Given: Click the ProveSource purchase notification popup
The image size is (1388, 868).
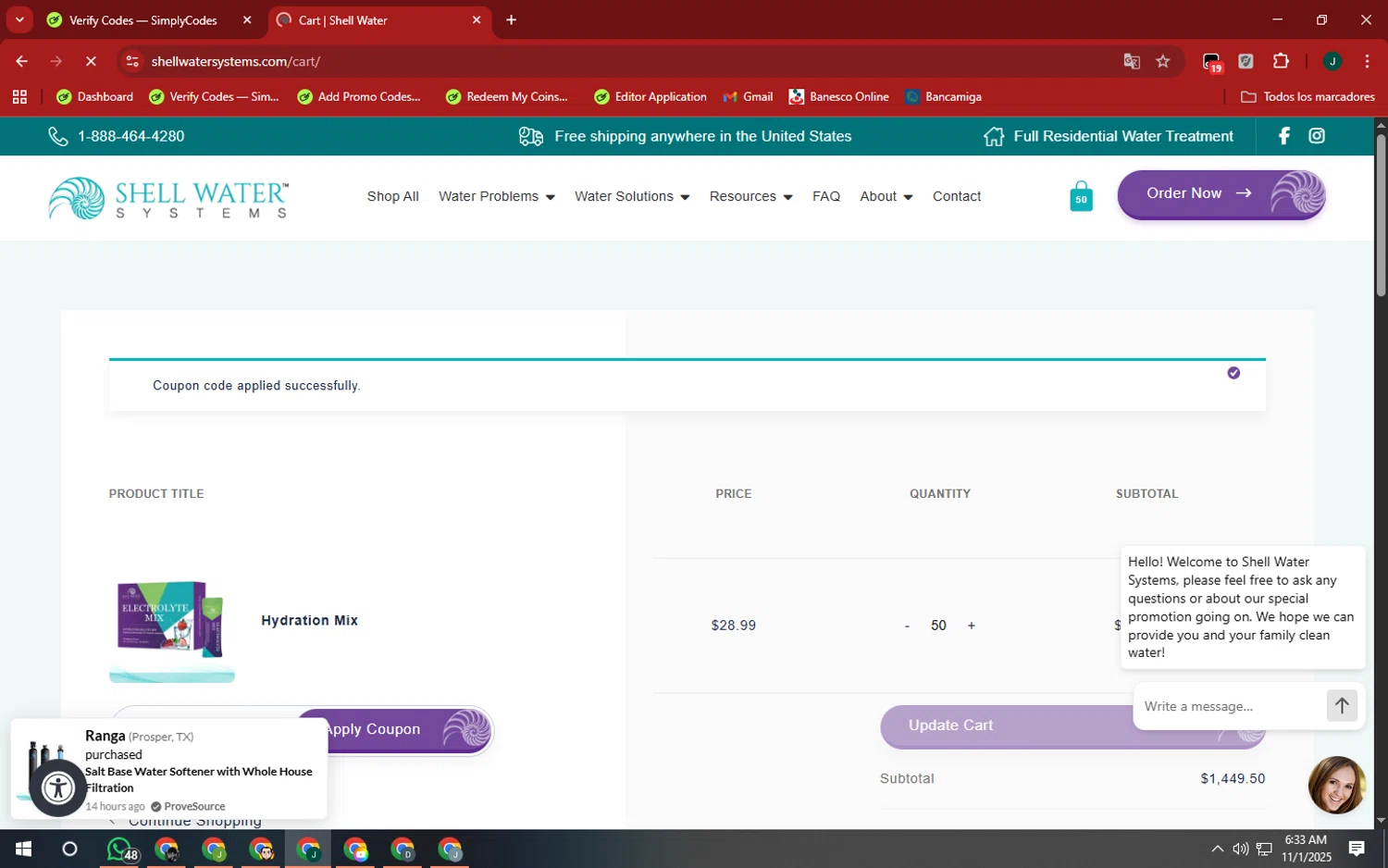Looking at the screenshot, I should click(x=169, y=768).
